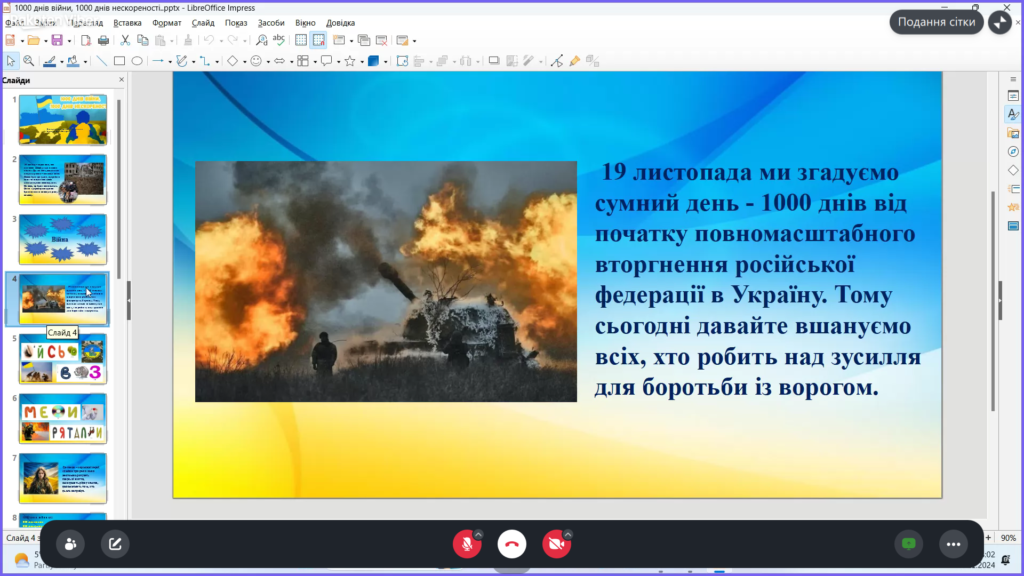Click the Cut scissors icon
Viewport: 1024px width, 576px height.
click(125, 40)
